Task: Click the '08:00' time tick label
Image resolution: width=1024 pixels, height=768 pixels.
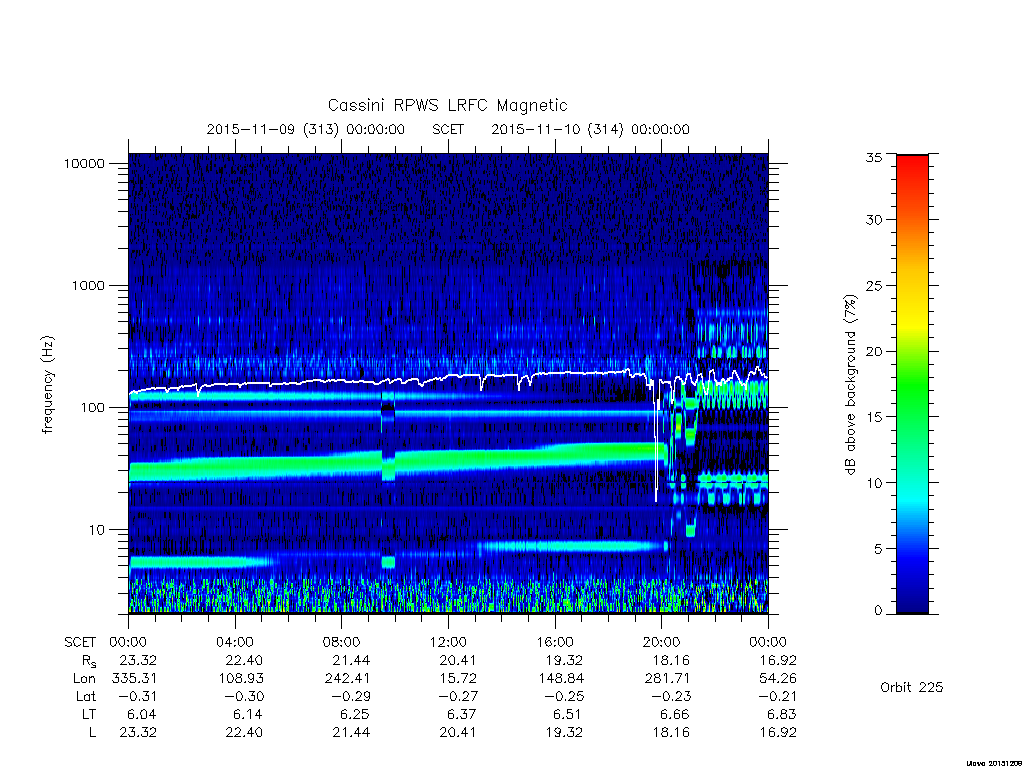Action: (x=342, y=643)
